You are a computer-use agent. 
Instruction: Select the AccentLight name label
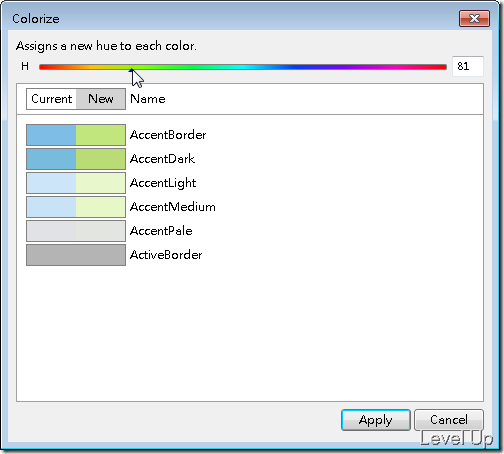[x=163, y=183]
